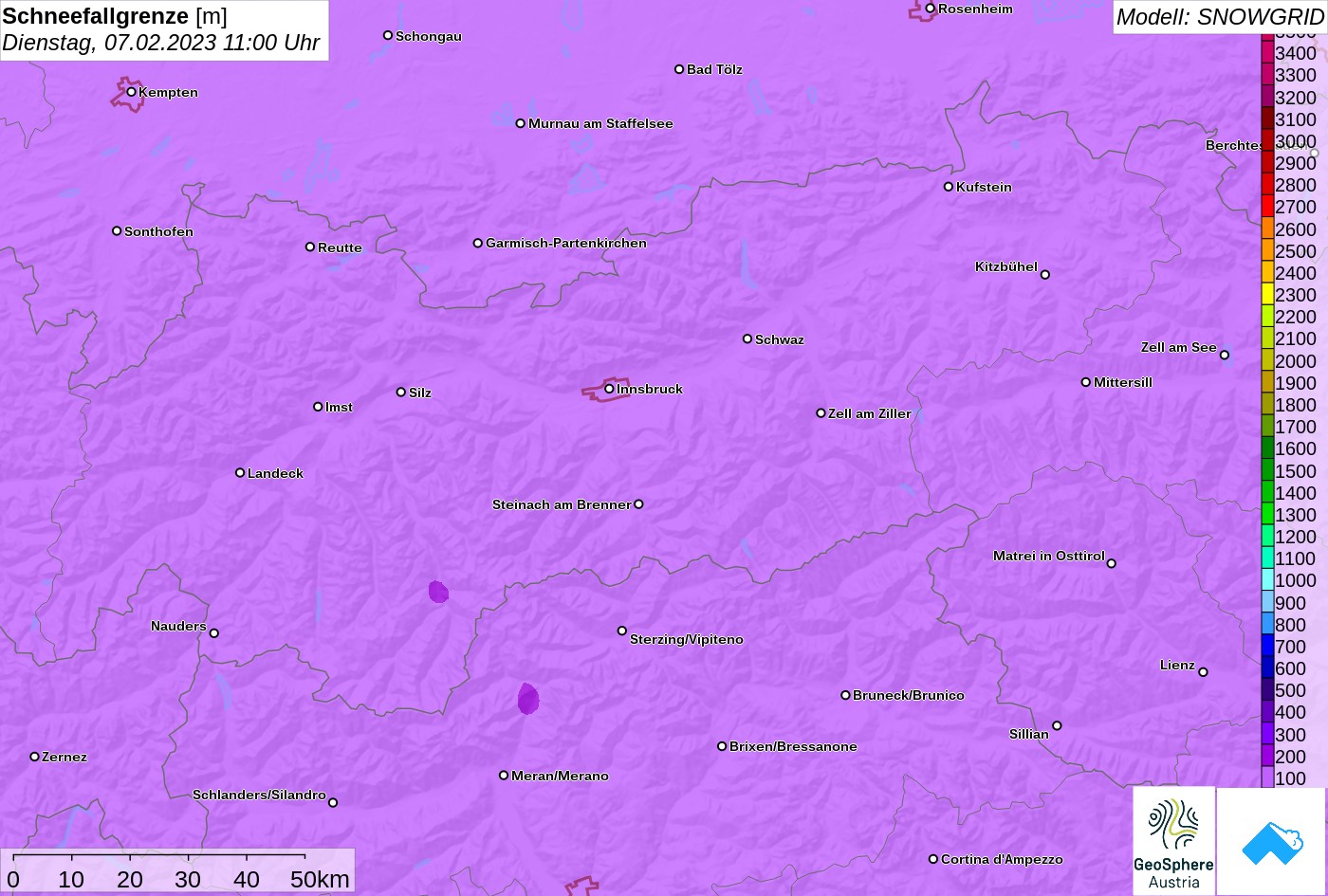
Task: Click the 2300 m yellow legend swatch
Action: coord(1267,295)
